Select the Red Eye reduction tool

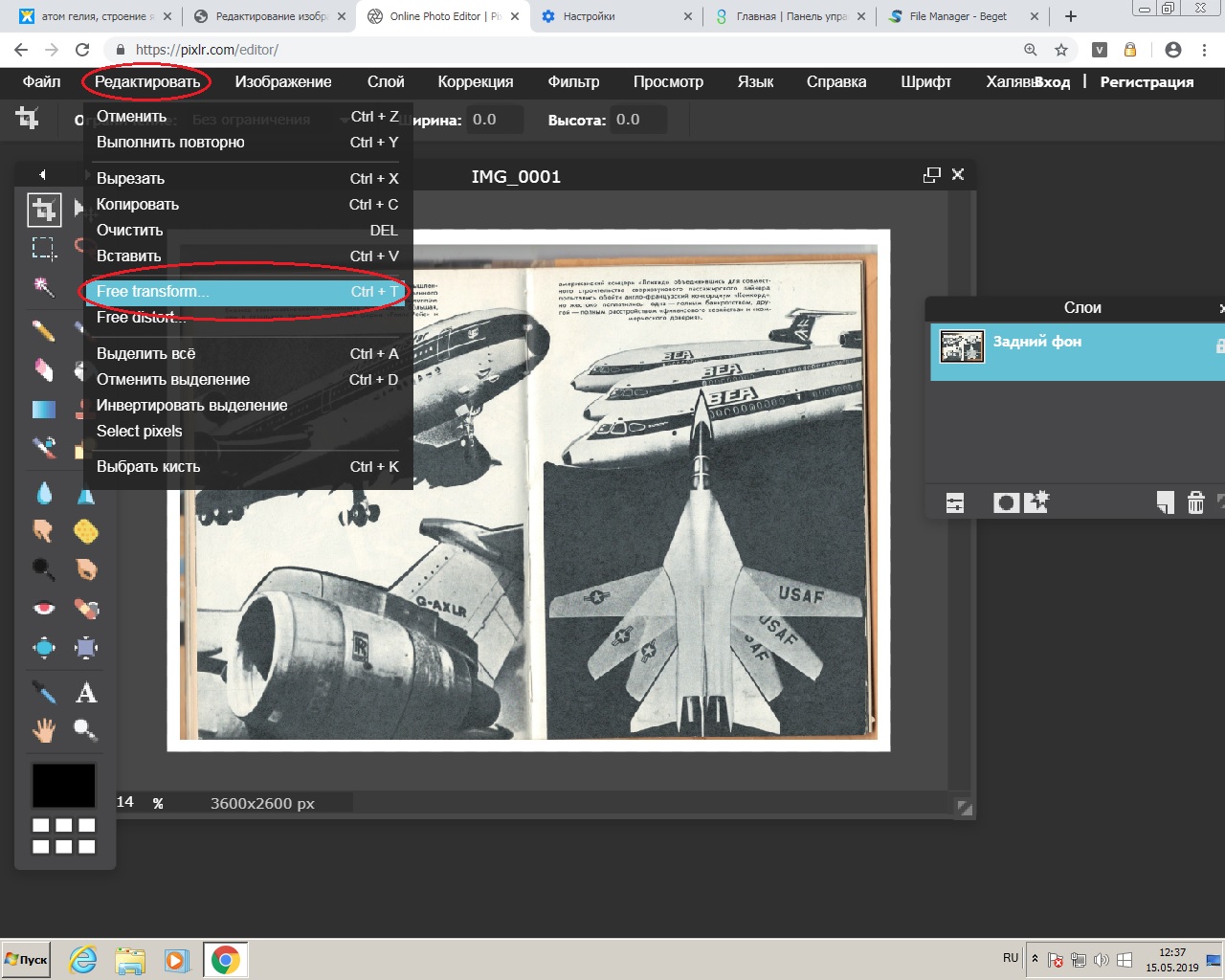[43, 609]
